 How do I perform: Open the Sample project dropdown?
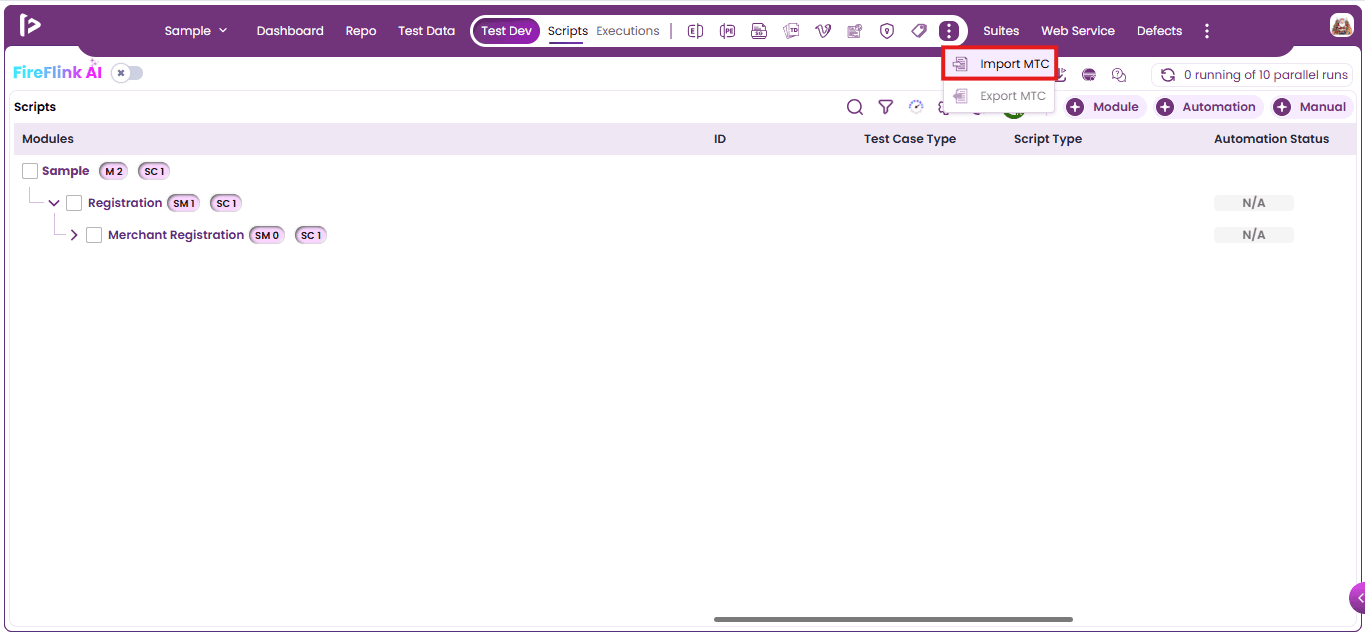point(196,31)
